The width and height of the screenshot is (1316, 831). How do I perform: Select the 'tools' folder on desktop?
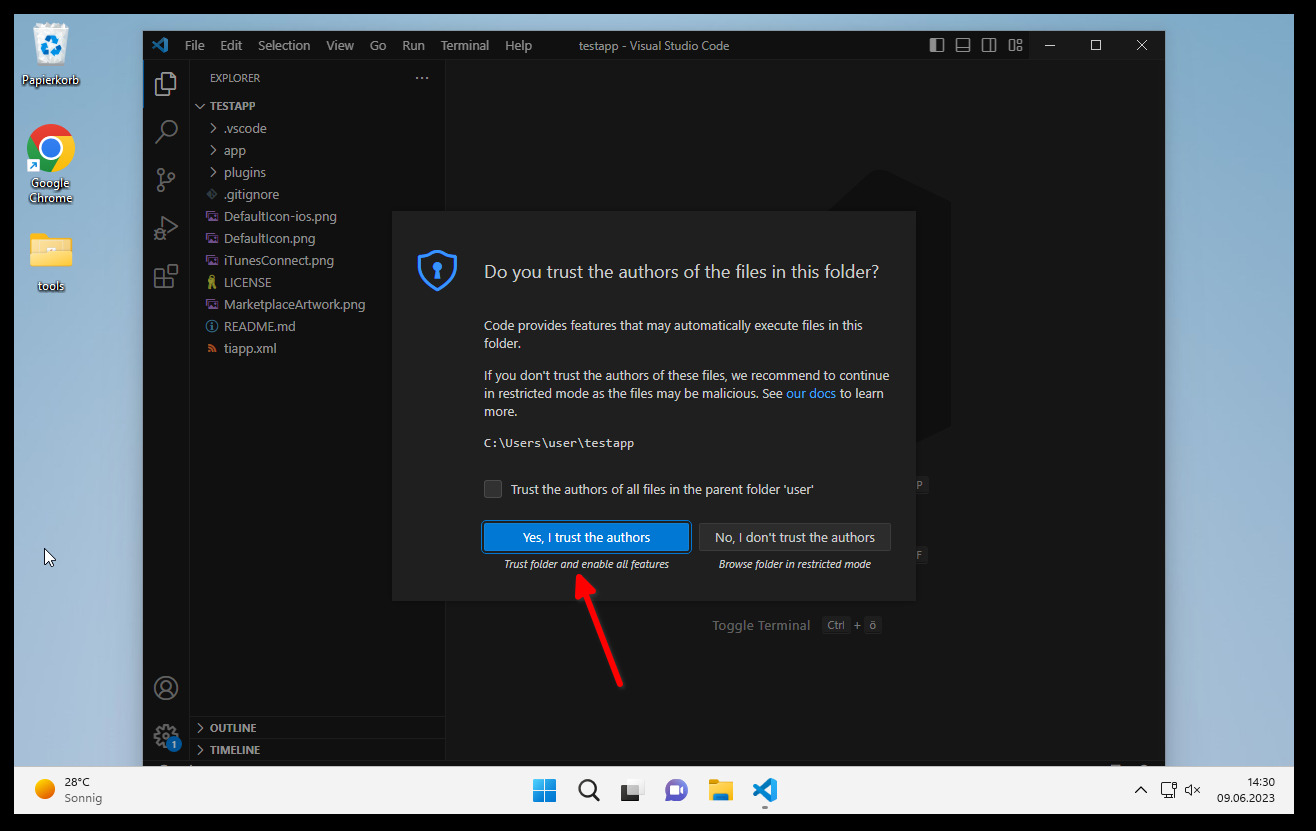point(51,262)
